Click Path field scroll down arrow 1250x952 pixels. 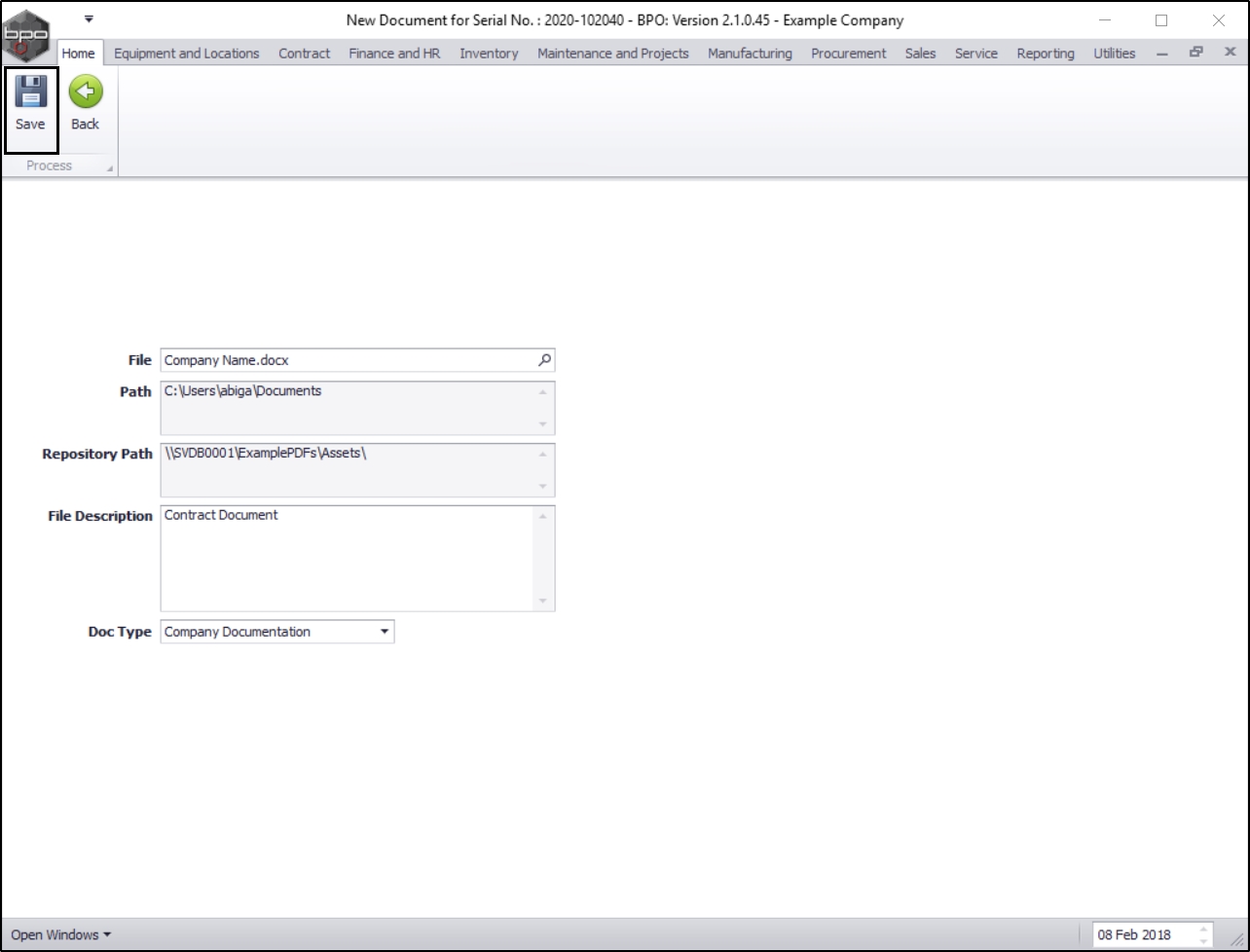[543, 425]
